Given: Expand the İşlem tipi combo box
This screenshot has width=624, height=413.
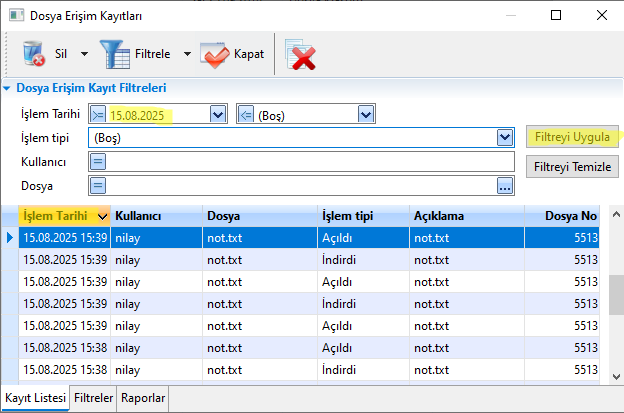Looking at the screenshot, I should [505, 138].
